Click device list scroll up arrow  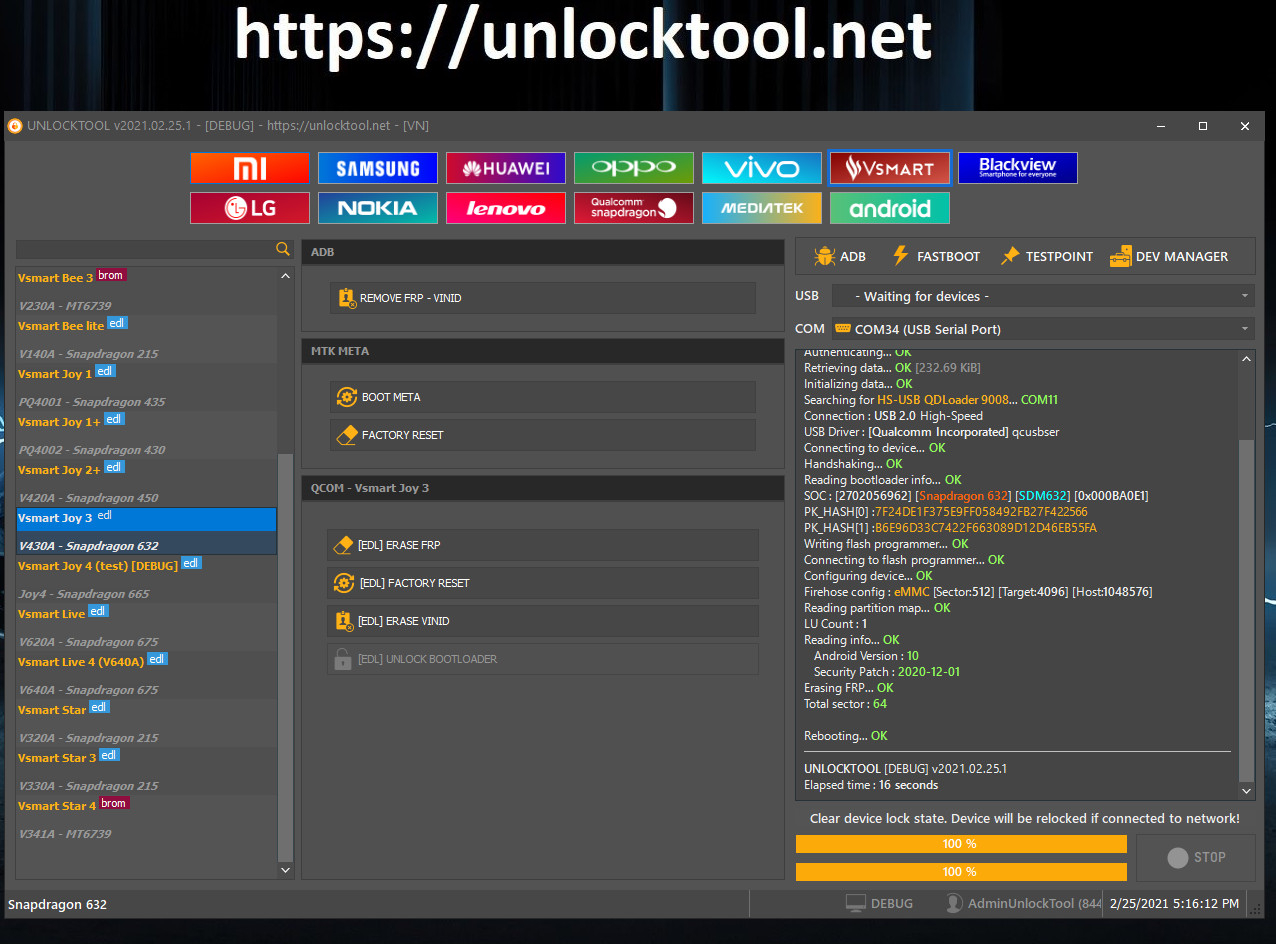click(285, 276)
